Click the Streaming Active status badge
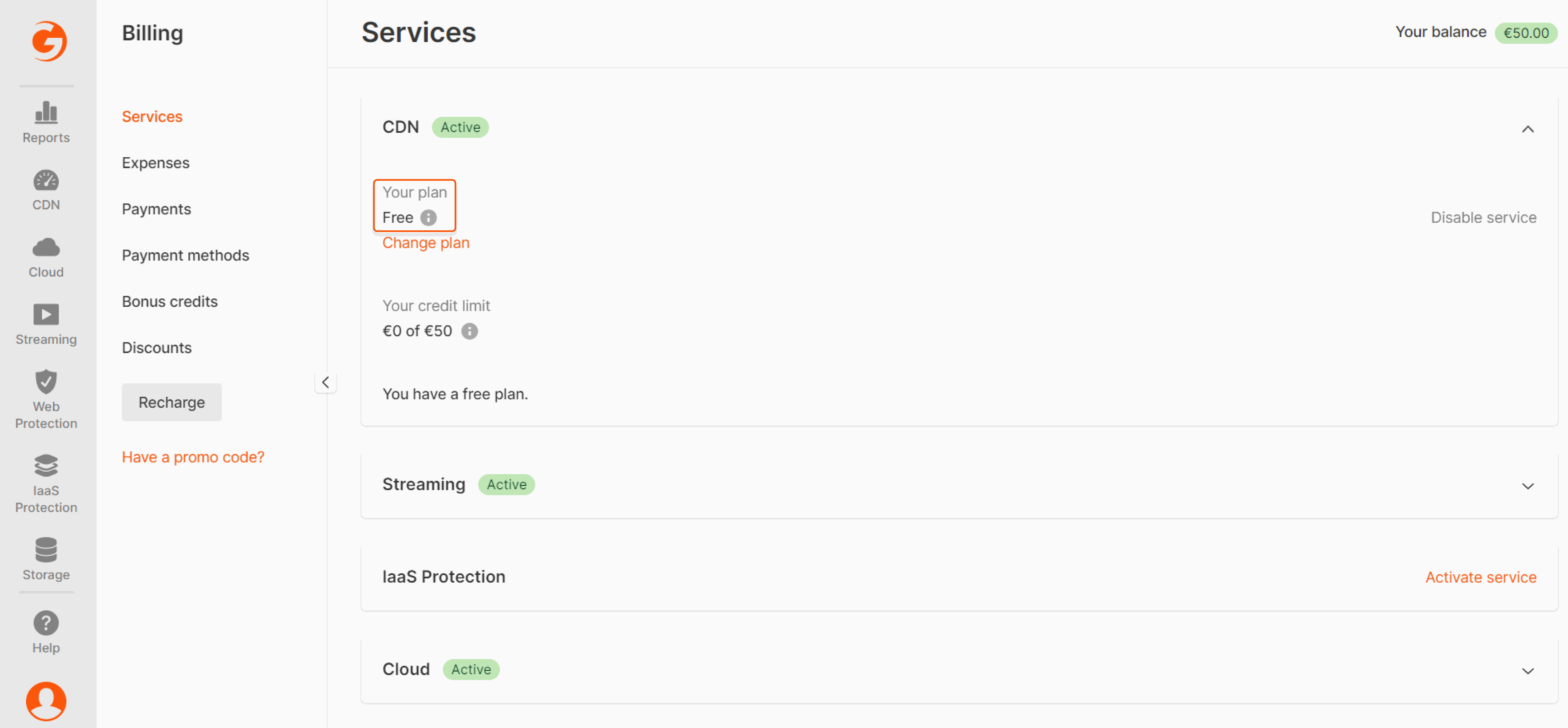The image size is (1568, 728). click(x=506, y=484)
